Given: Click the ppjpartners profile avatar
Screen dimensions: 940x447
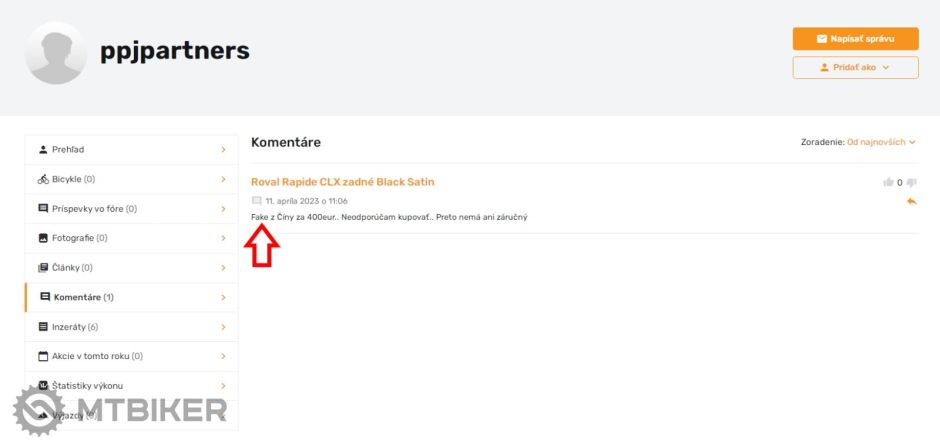Looking at the screenshot, I should point(56,52).
